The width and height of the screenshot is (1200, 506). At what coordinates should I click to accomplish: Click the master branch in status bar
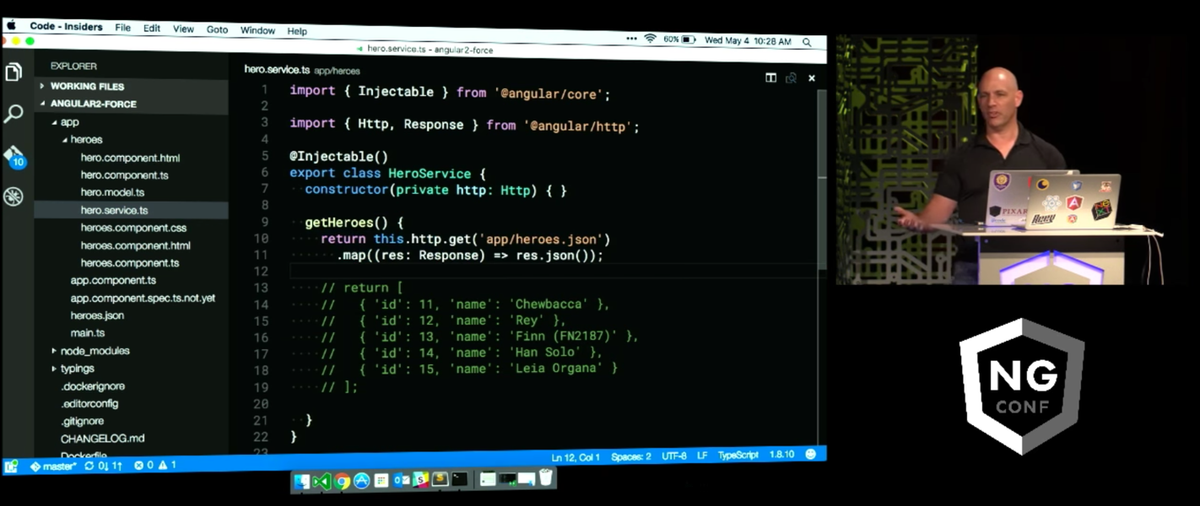(x=56, y=465)
